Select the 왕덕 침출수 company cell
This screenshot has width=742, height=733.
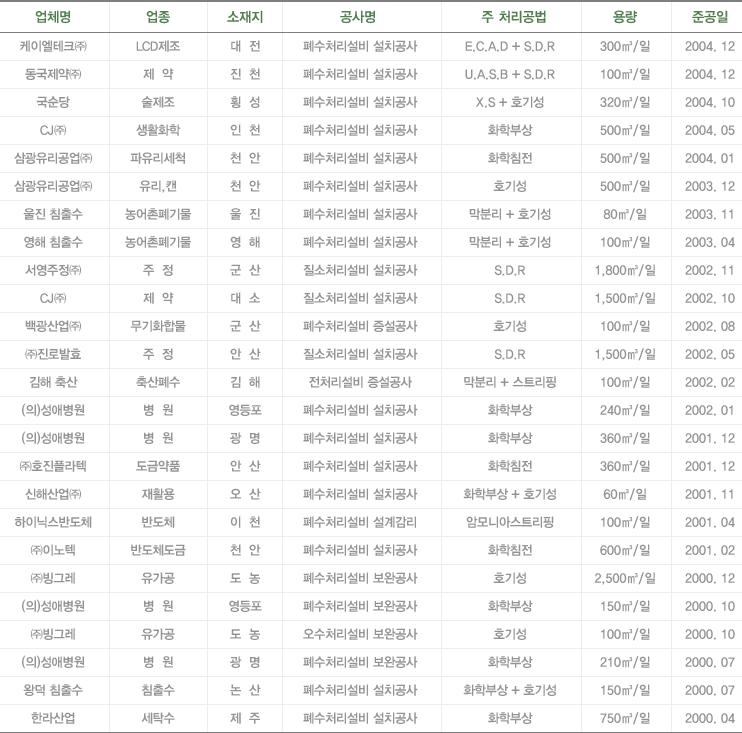(53, 689)
